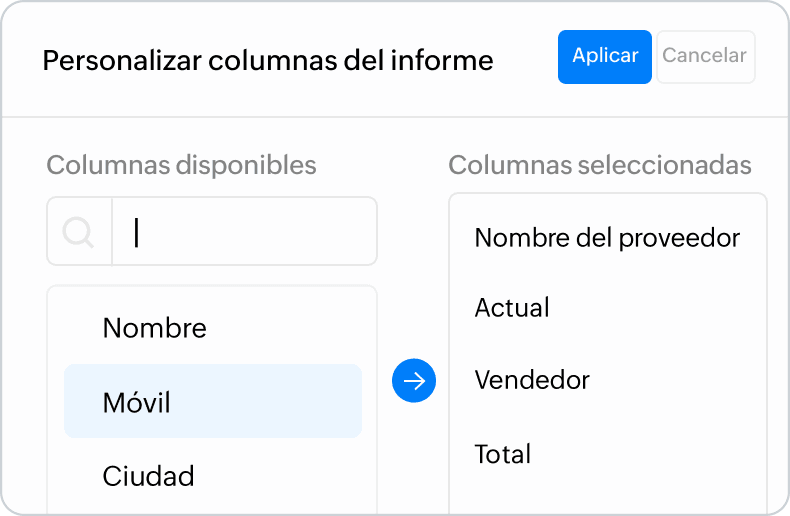This screenshot has height=516, width=790.
Task: Click the blue right-arrow move column icon
Action: click(x=414, y=380)
